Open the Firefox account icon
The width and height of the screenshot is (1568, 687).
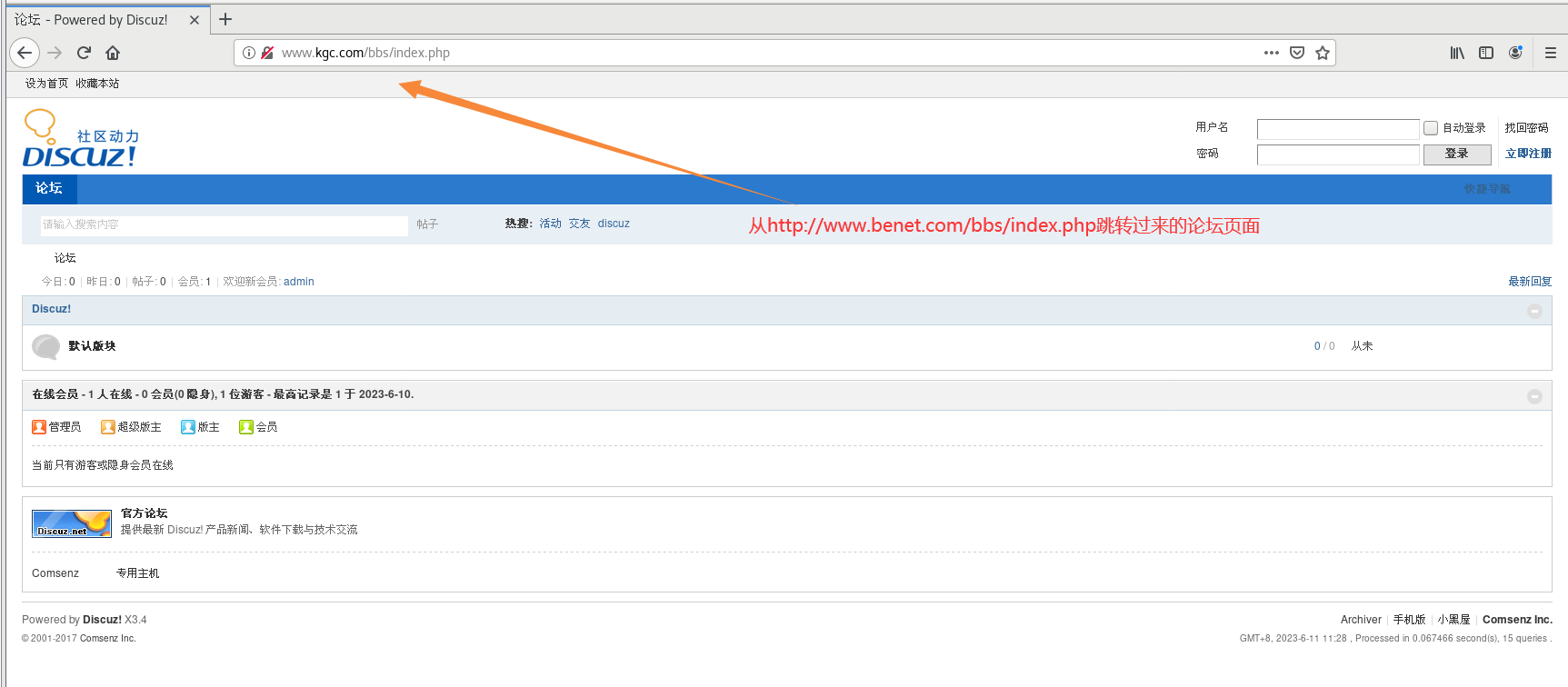pyautogui.click(x=1515, y=53)
